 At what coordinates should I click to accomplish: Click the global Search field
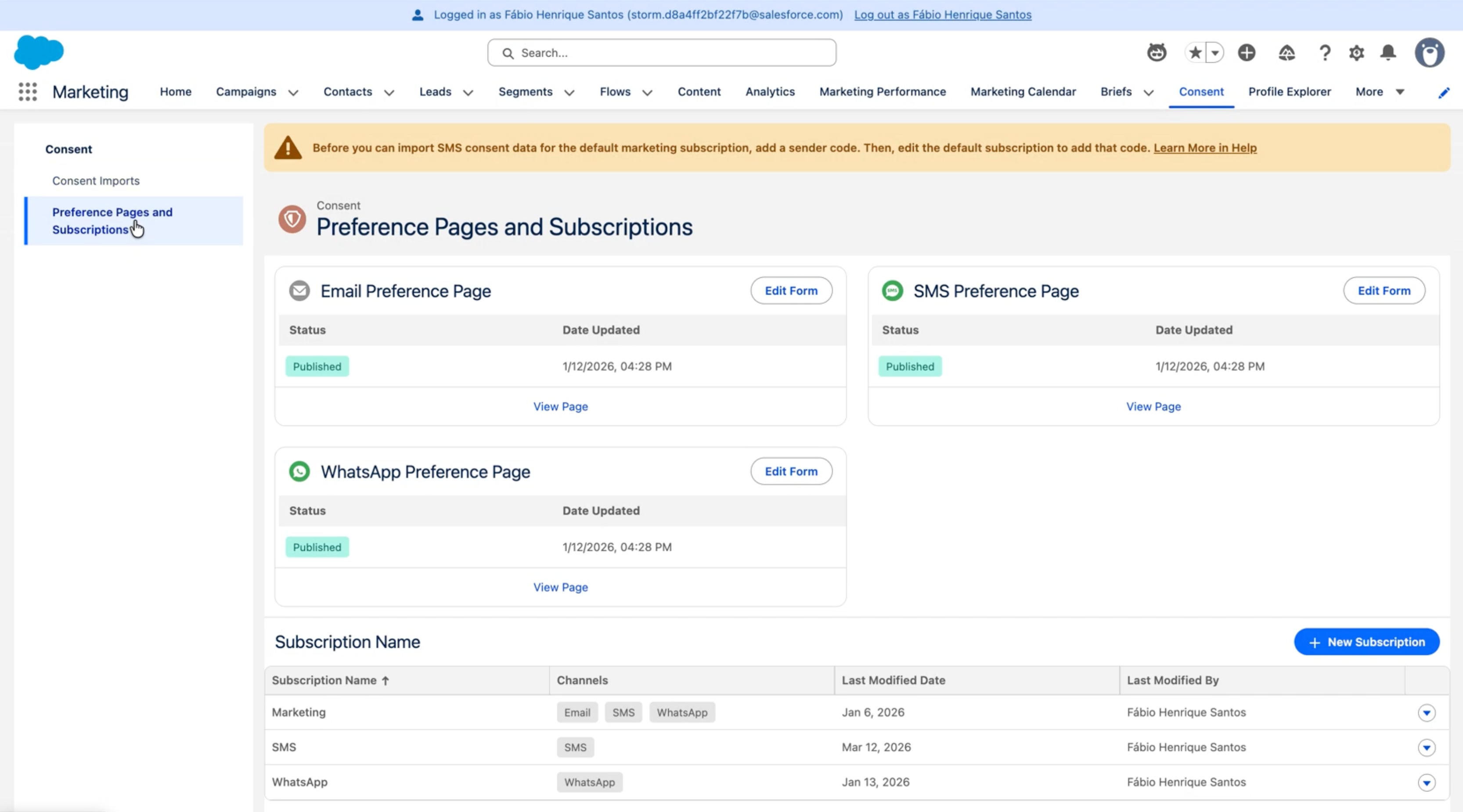[x=662, y=53]
